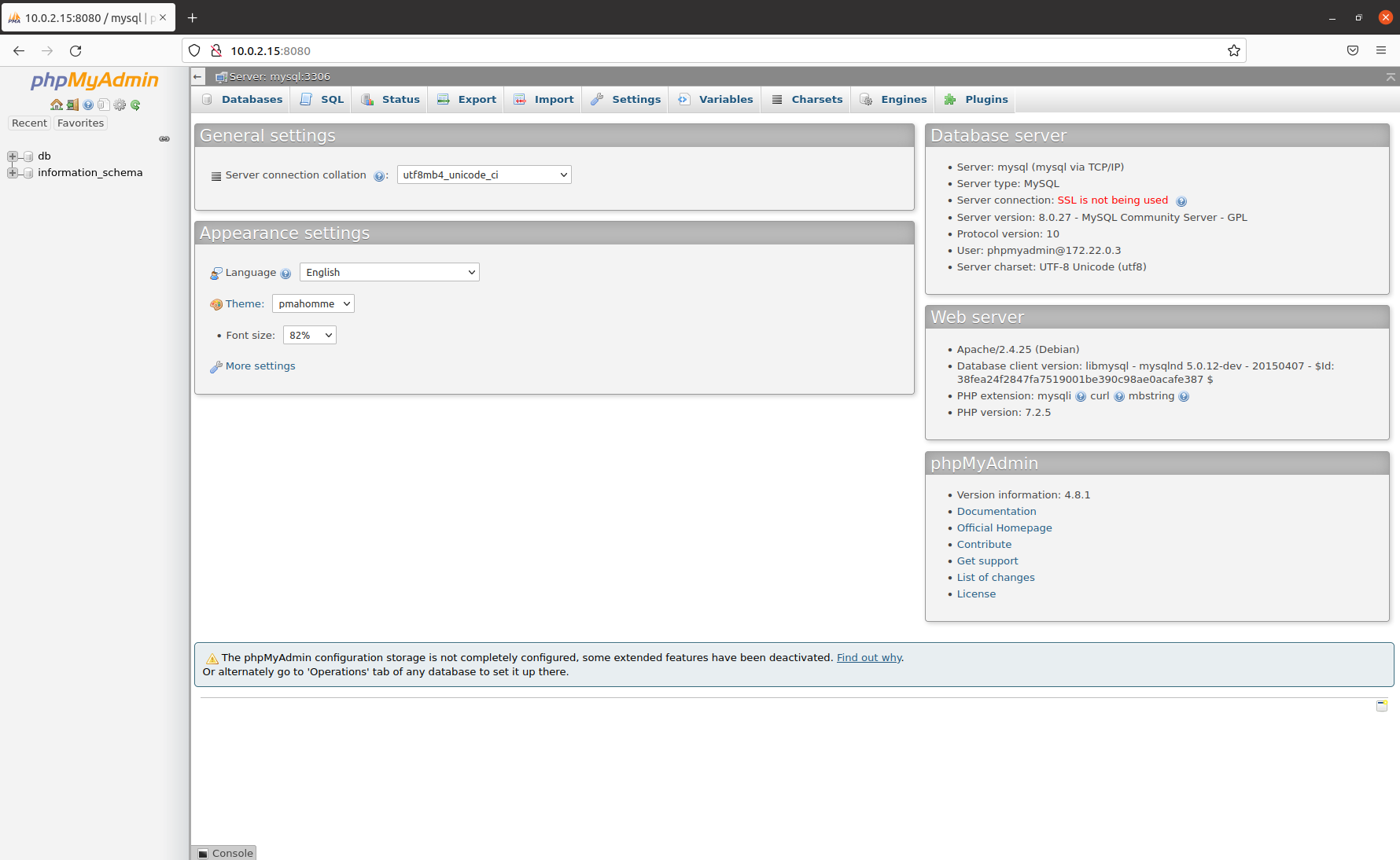Open help icon beside Server connection collation

[x=379, y=176]
